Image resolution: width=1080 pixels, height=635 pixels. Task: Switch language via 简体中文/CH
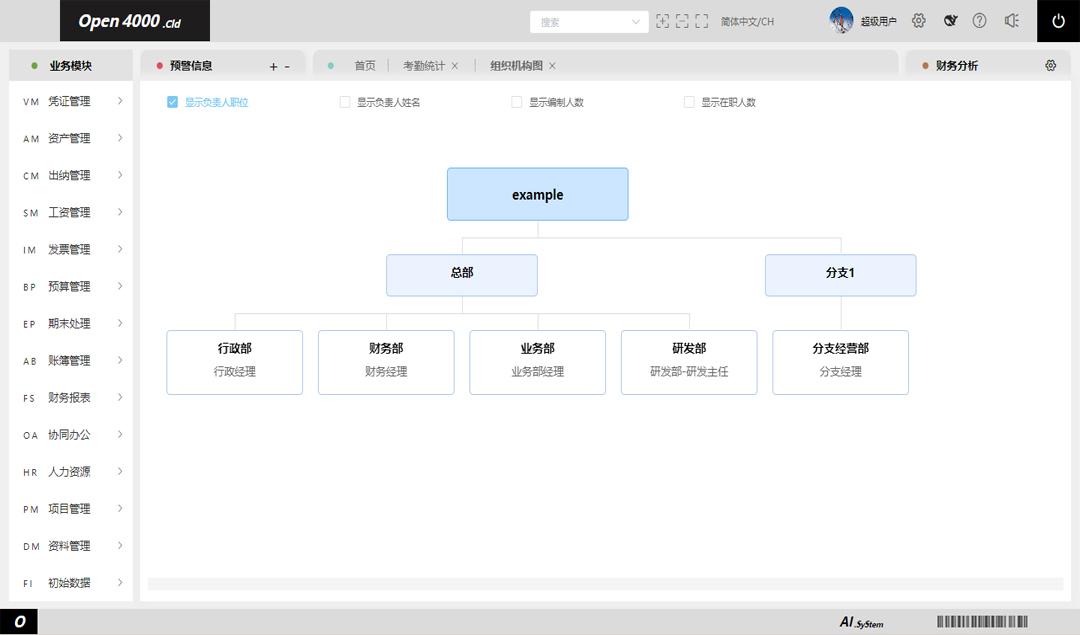pos(747,21)
